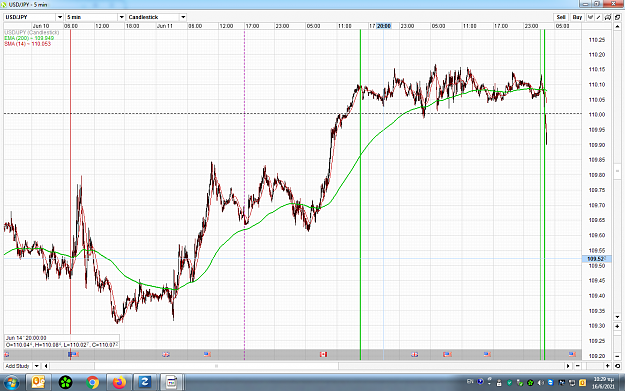Open Google Chrome from the taskbar
The image size is (625, 391).
92,383
